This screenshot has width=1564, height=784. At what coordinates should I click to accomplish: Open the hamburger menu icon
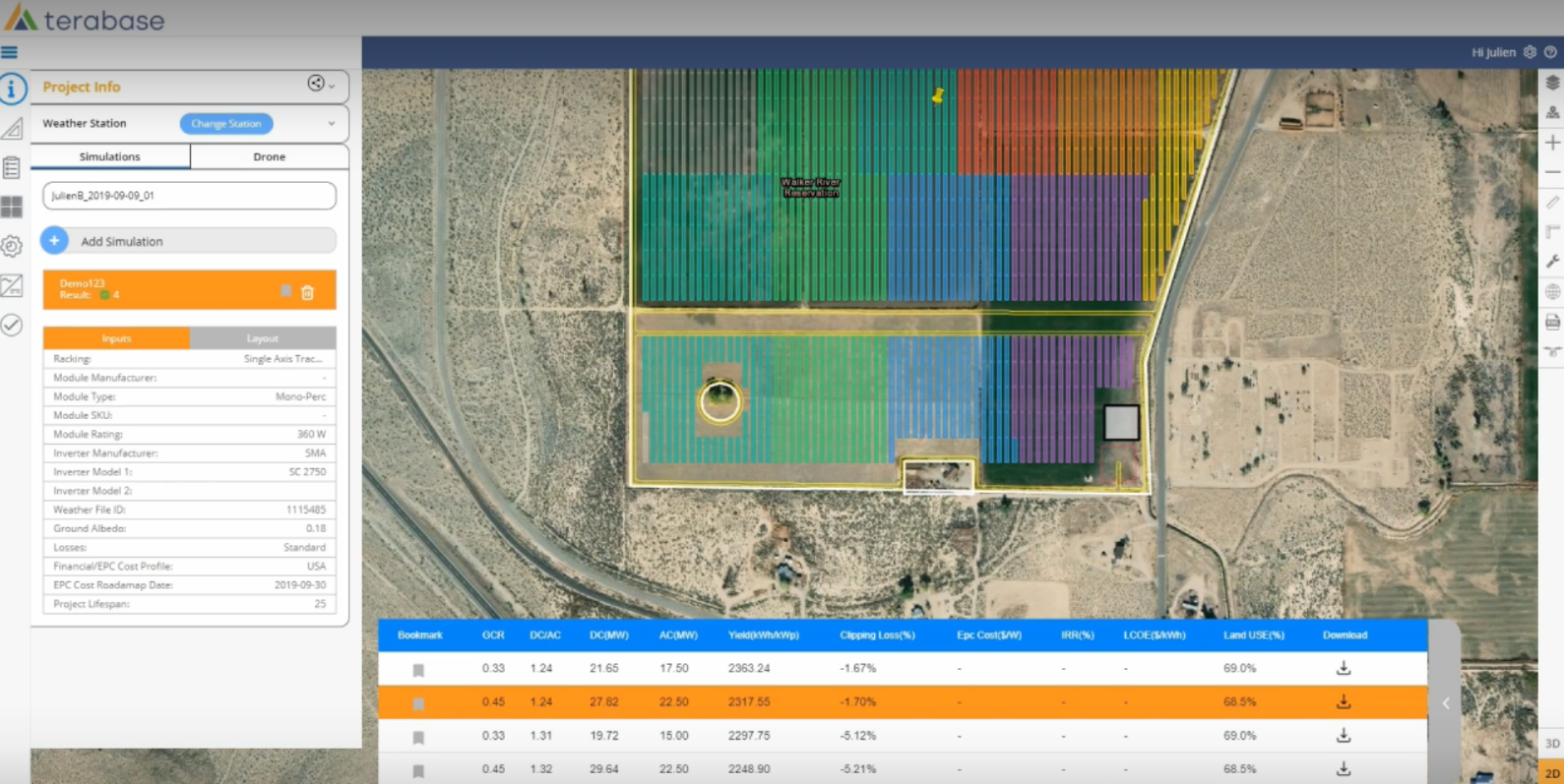(10, 52)
